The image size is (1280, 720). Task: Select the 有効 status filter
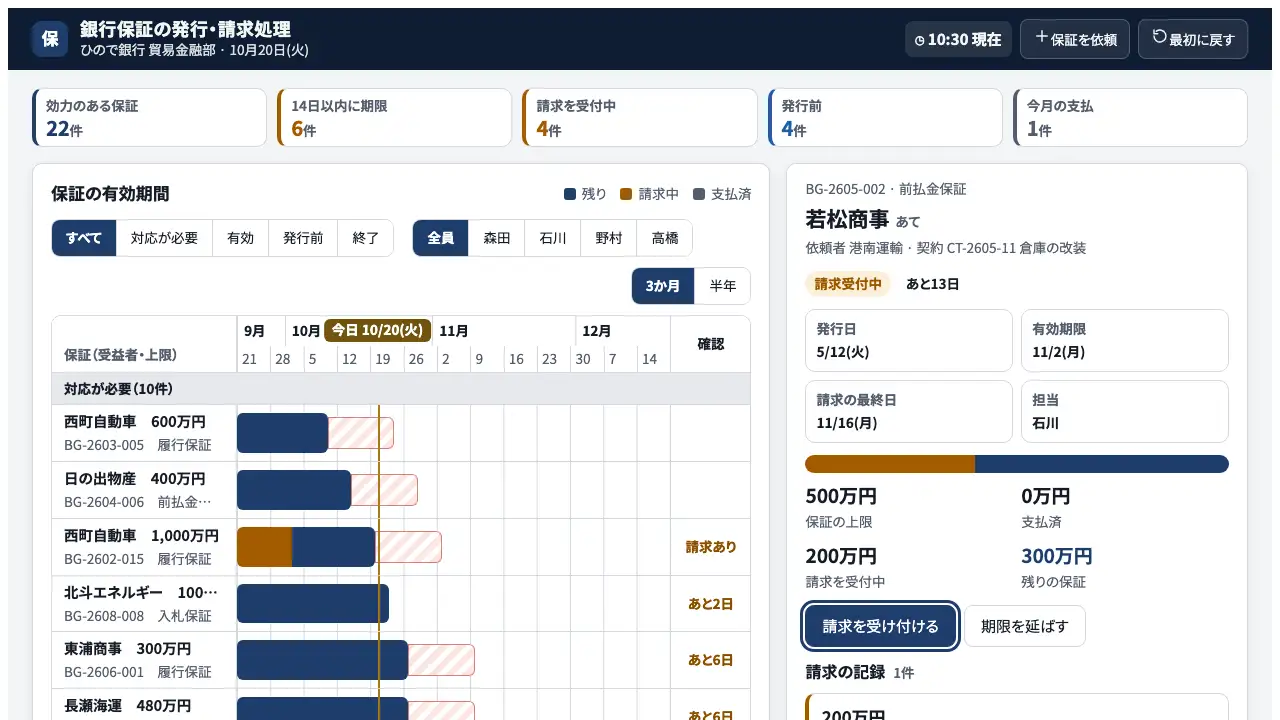(x=241, y=238)
